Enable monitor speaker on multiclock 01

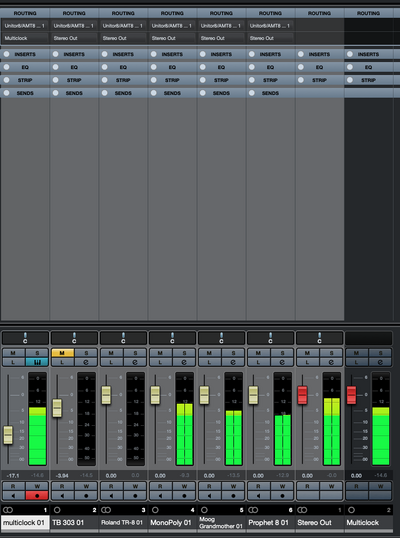point(13,495)
